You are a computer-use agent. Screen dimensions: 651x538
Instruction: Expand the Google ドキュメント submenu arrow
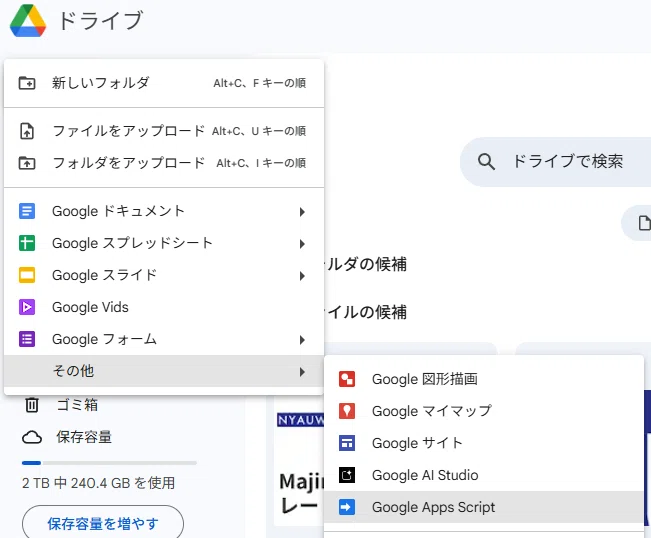[x=302, y=212]
